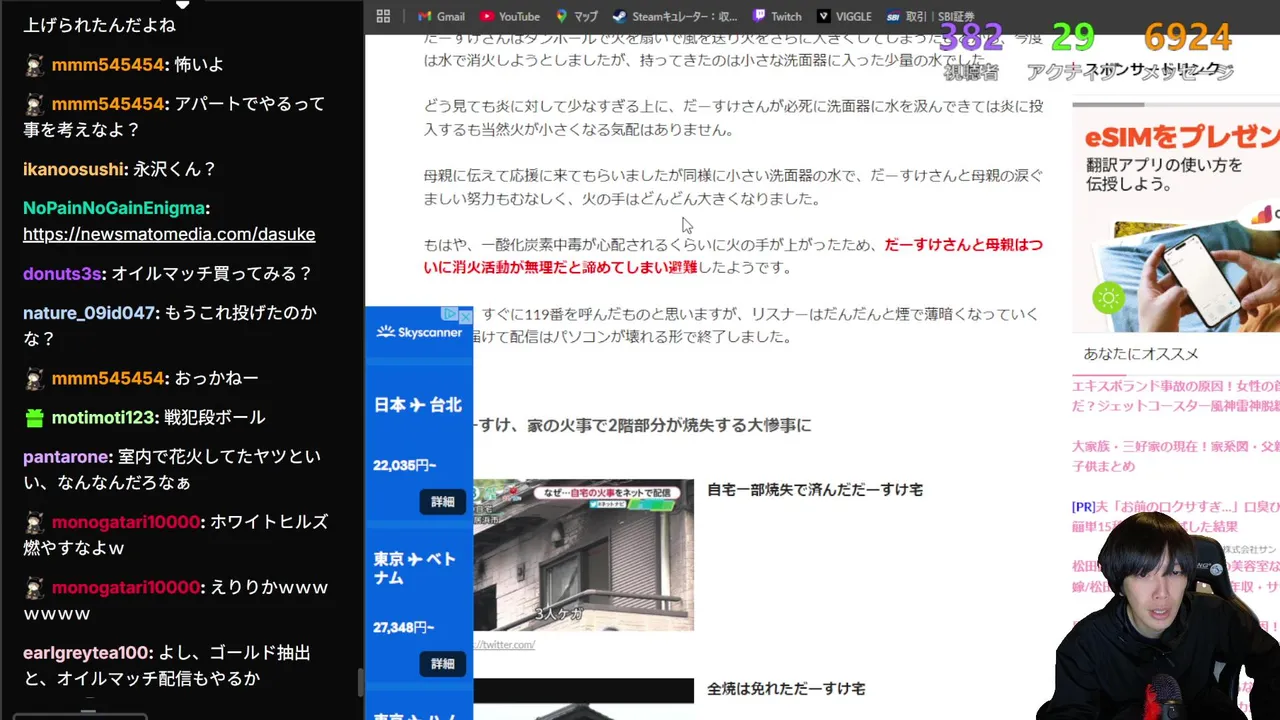Click motimoti123's green gift badge

tap(35, 418)
